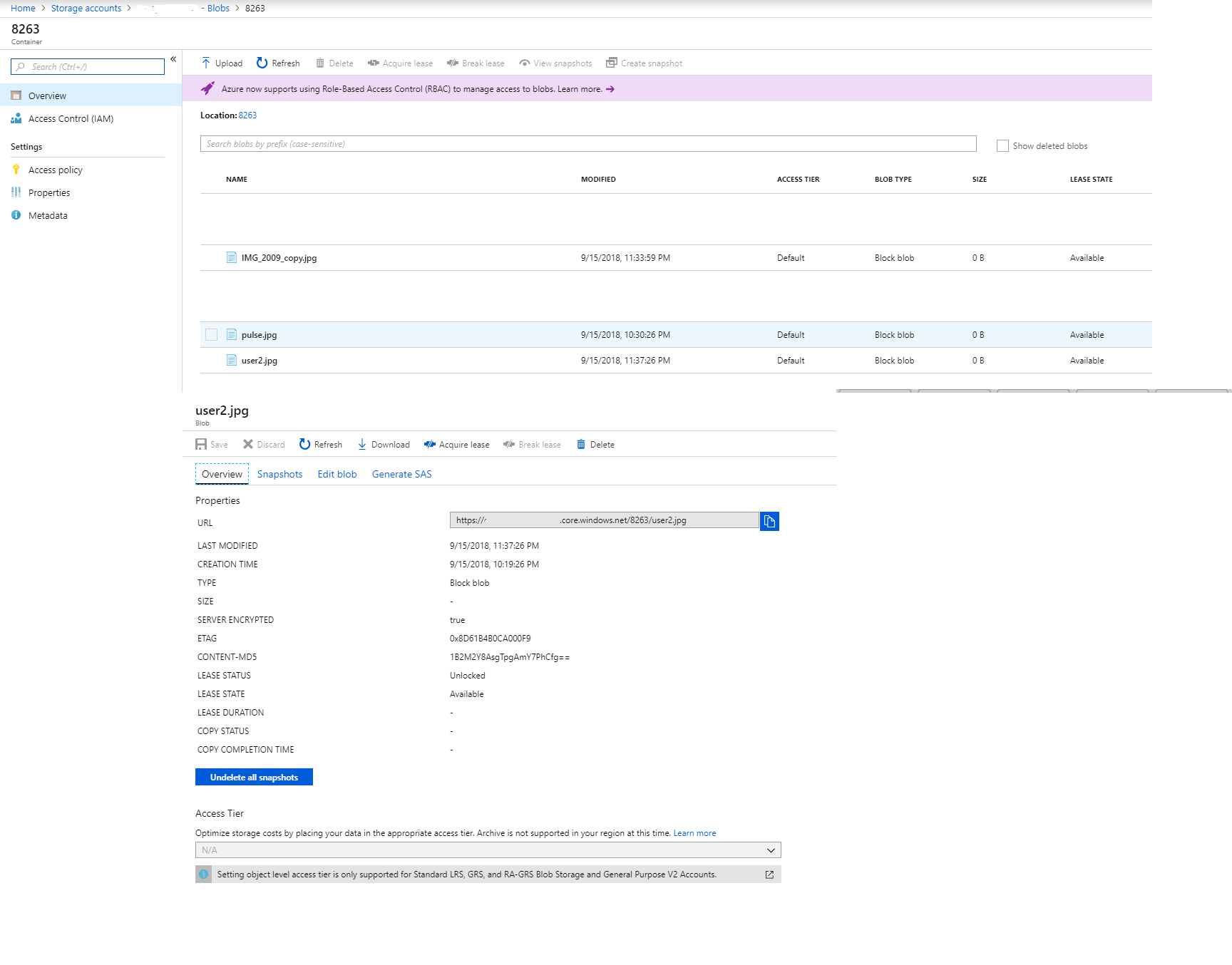Click the rocket icon in the banner

point(207,88)
